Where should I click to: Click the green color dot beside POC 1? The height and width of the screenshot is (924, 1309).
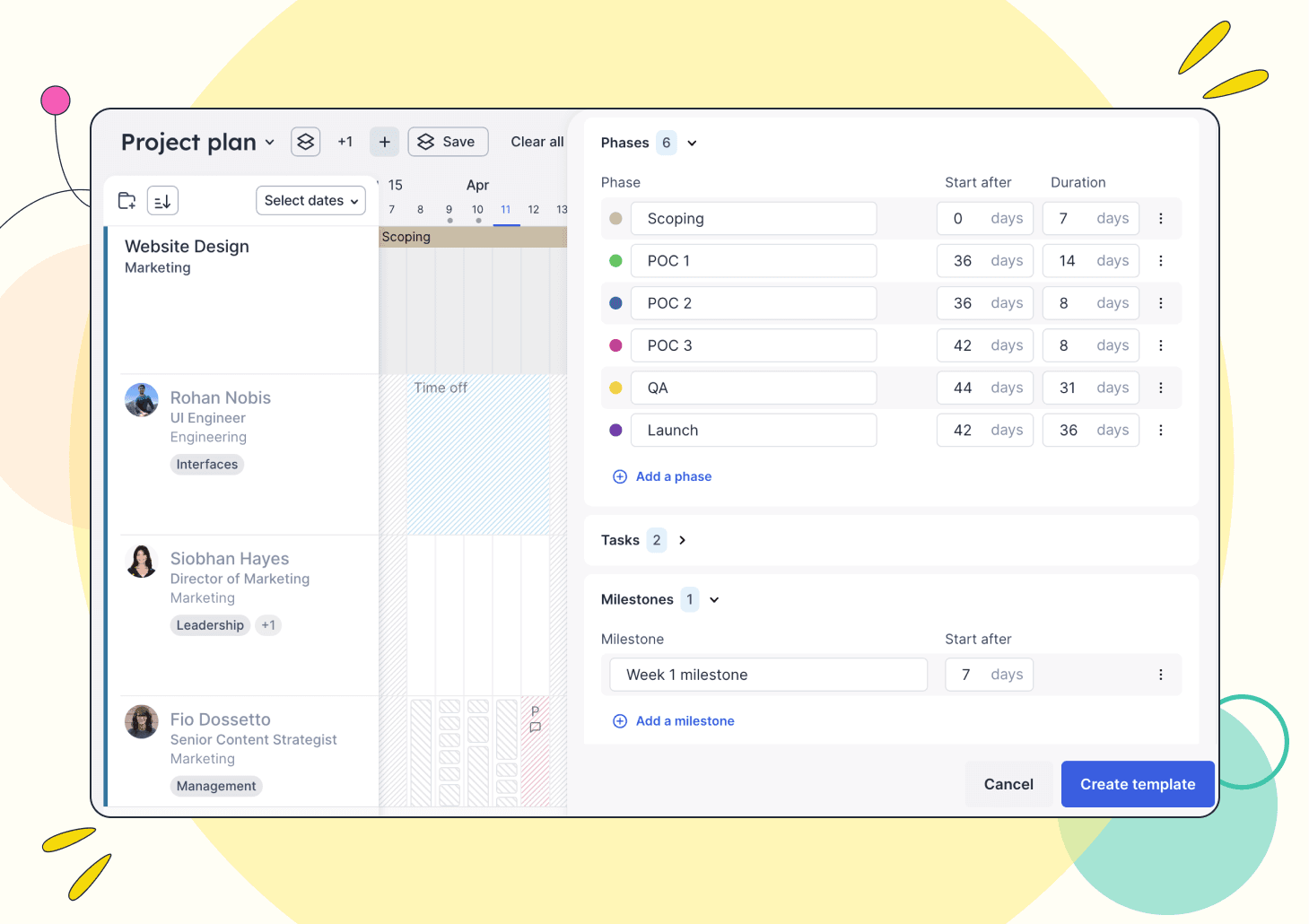click(x=615, y=260)
